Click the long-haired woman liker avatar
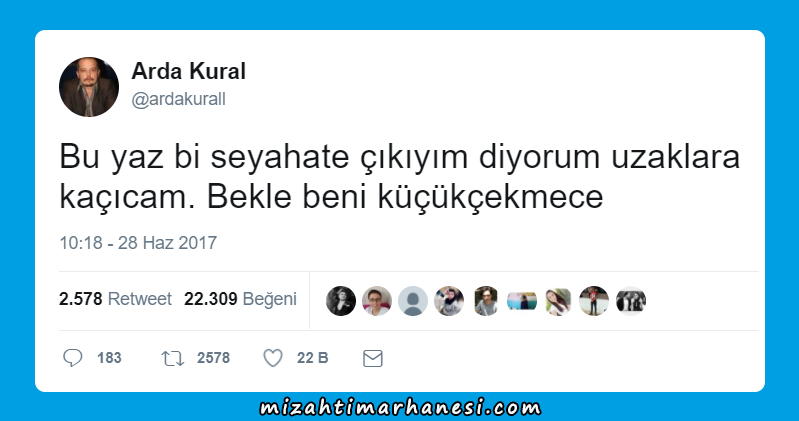Screen dimensions: 799x421 (x=558, y=301)
